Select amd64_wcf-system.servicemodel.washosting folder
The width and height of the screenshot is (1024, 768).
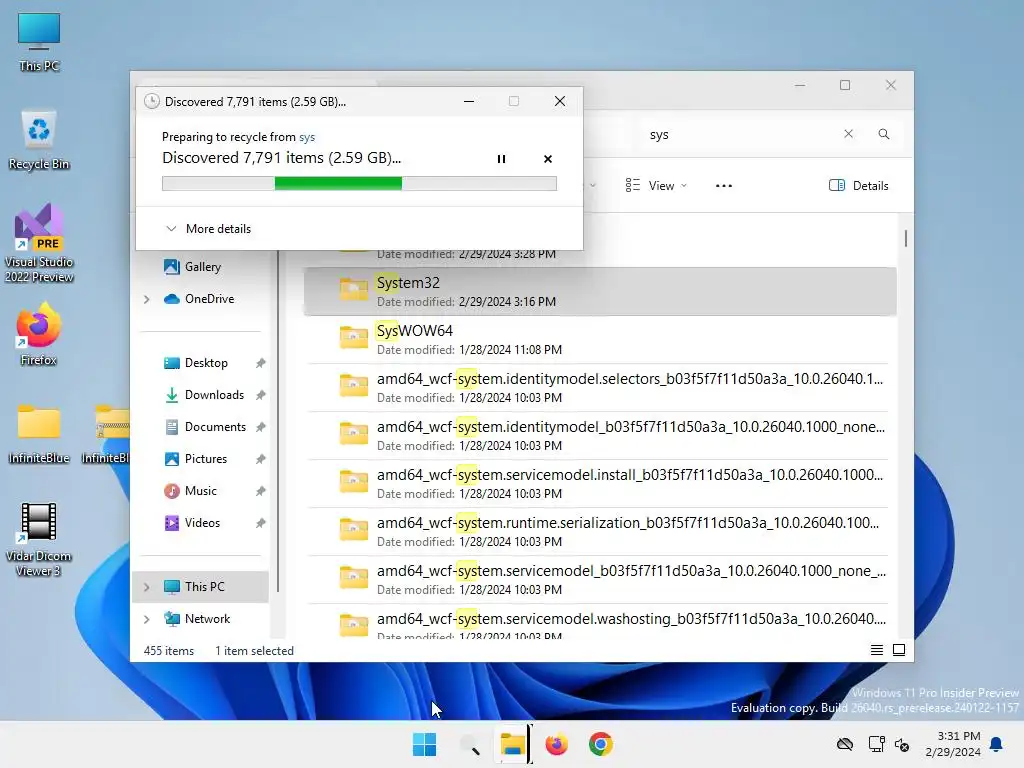pos(600,621)
